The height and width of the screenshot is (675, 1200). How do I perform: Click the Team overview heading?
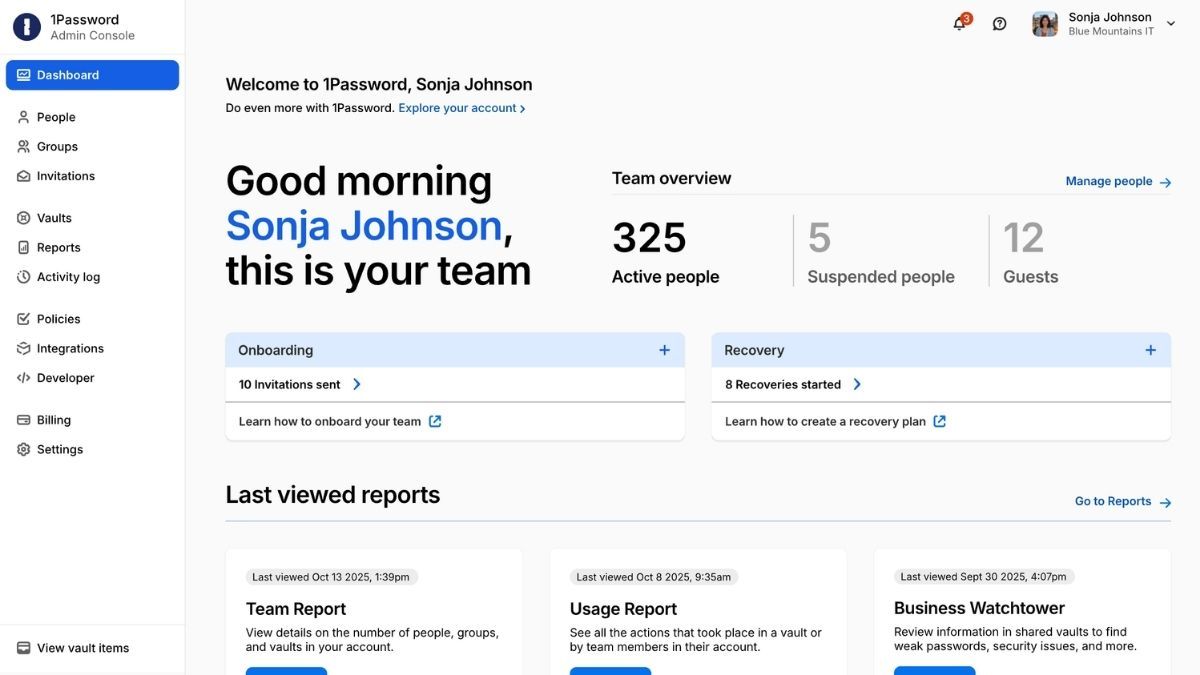(x=671, y=178)
